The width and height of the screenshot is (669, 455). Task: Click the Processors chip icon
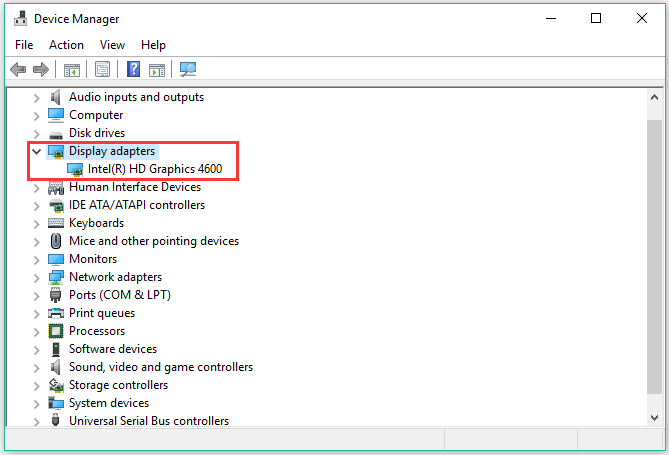[56, 331]
